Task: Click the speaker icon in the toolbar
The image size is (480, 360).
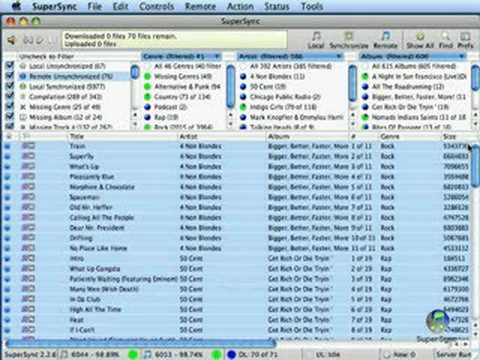Action: tap(12, 40)
